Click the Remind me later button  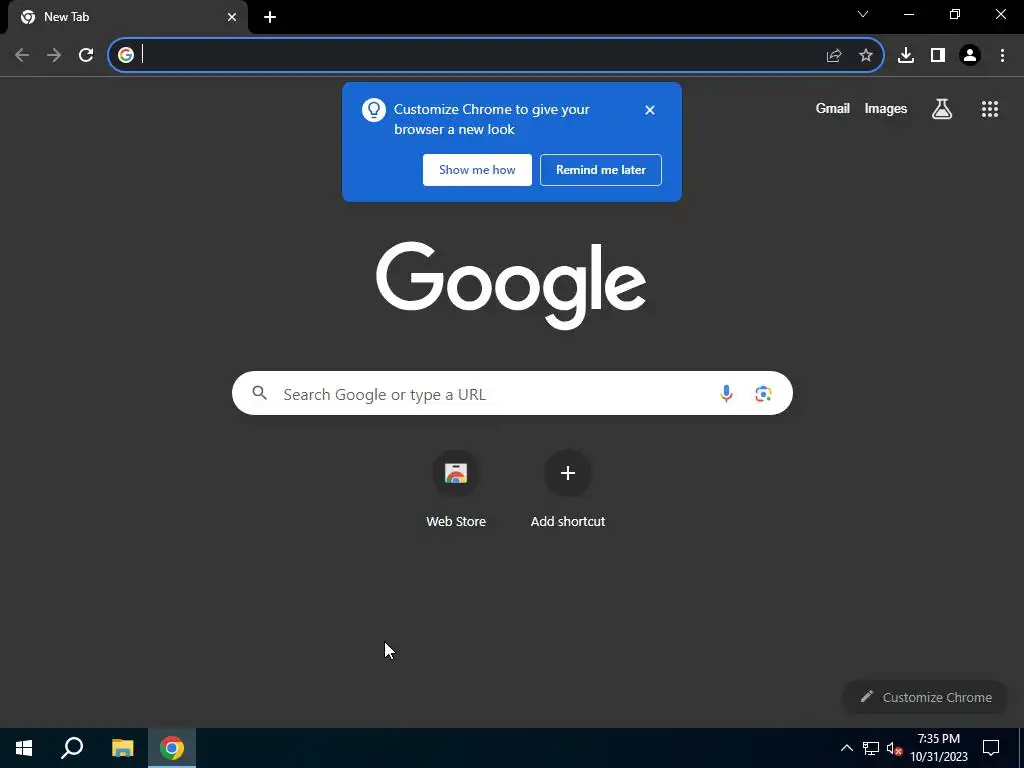tap(601, 170)
